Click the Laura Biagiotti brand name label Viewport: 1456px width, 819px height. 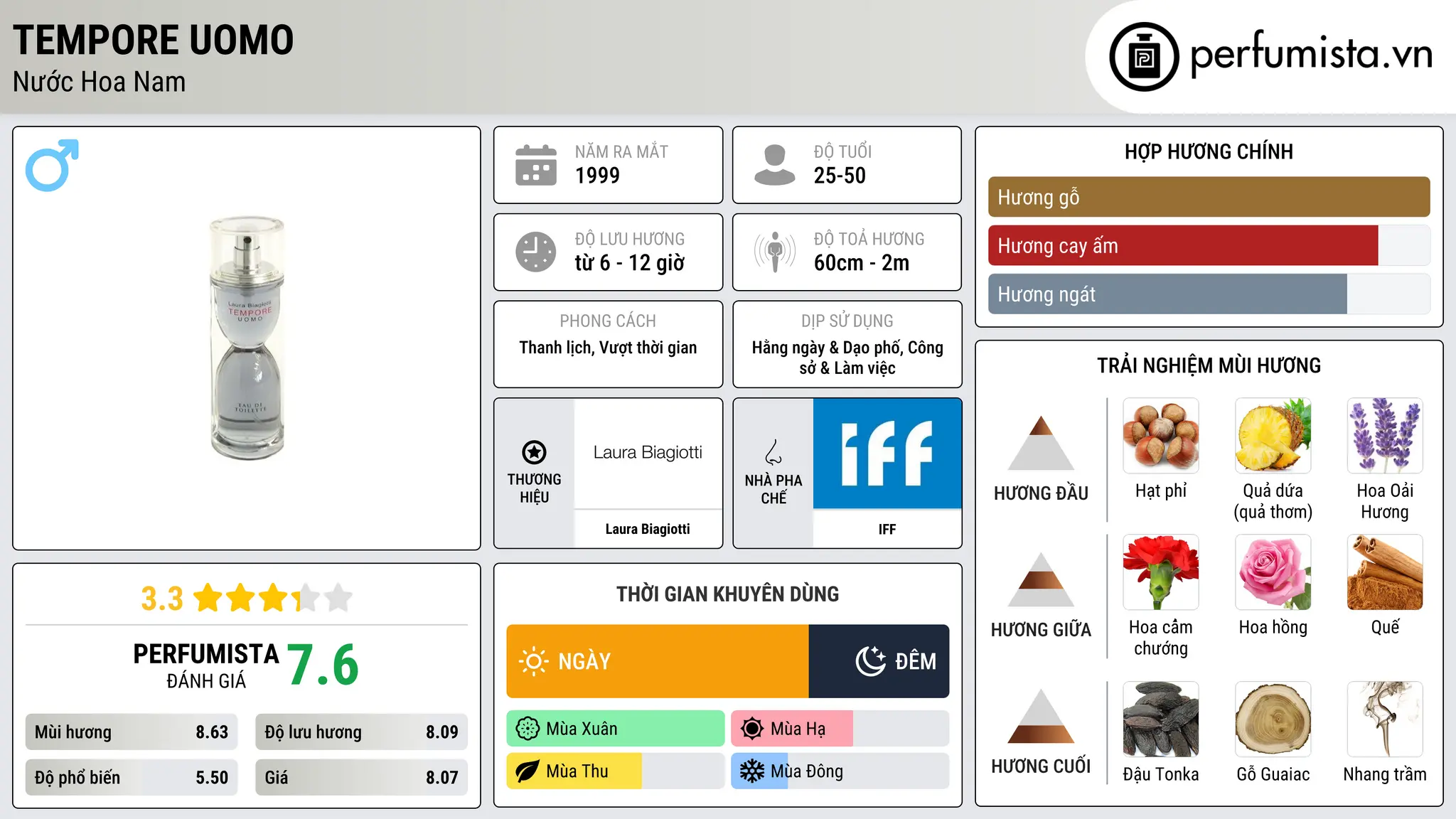648,529
